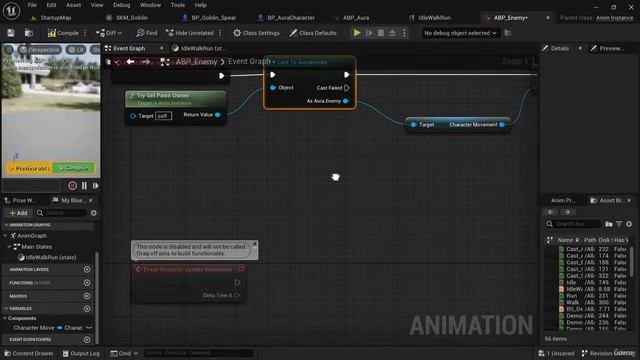Add a new Function plus icon
The height and width of the screenshot is (360, 640).
(87, 283)
